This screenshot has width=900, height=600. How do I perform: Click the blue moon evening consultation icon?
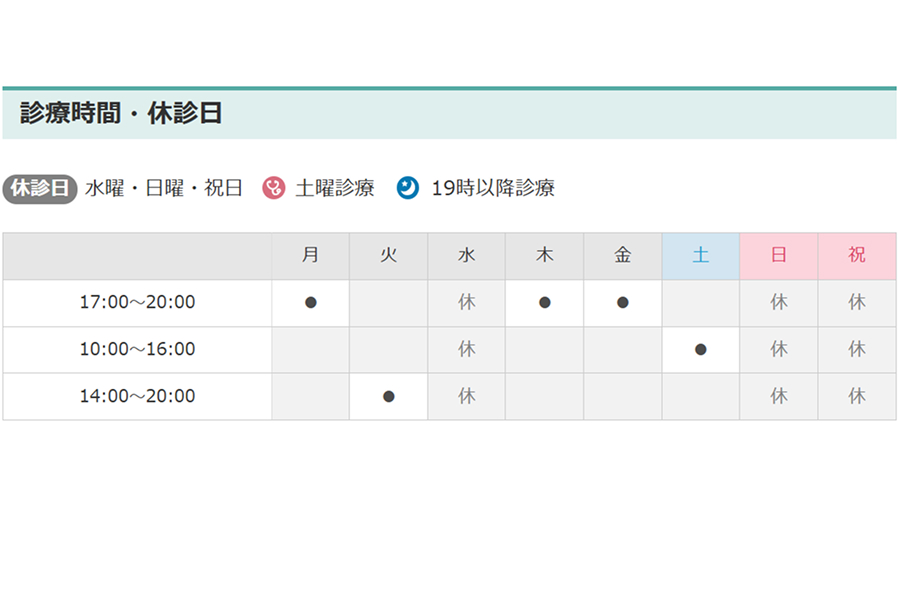coord(407,188)
